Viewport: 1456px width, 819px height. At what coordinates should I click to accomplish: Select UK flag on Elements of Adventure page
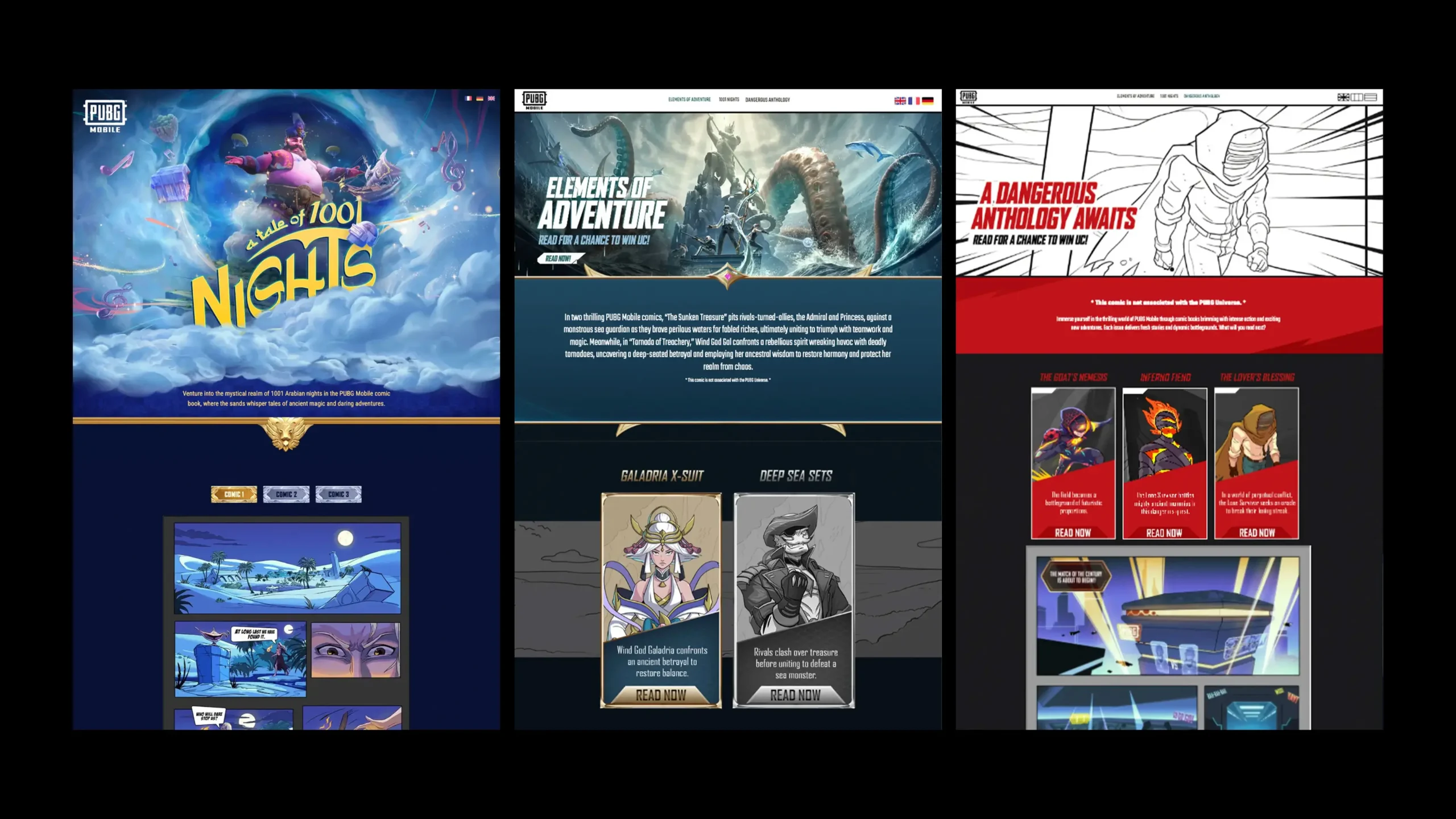click(x=900, y=101)
